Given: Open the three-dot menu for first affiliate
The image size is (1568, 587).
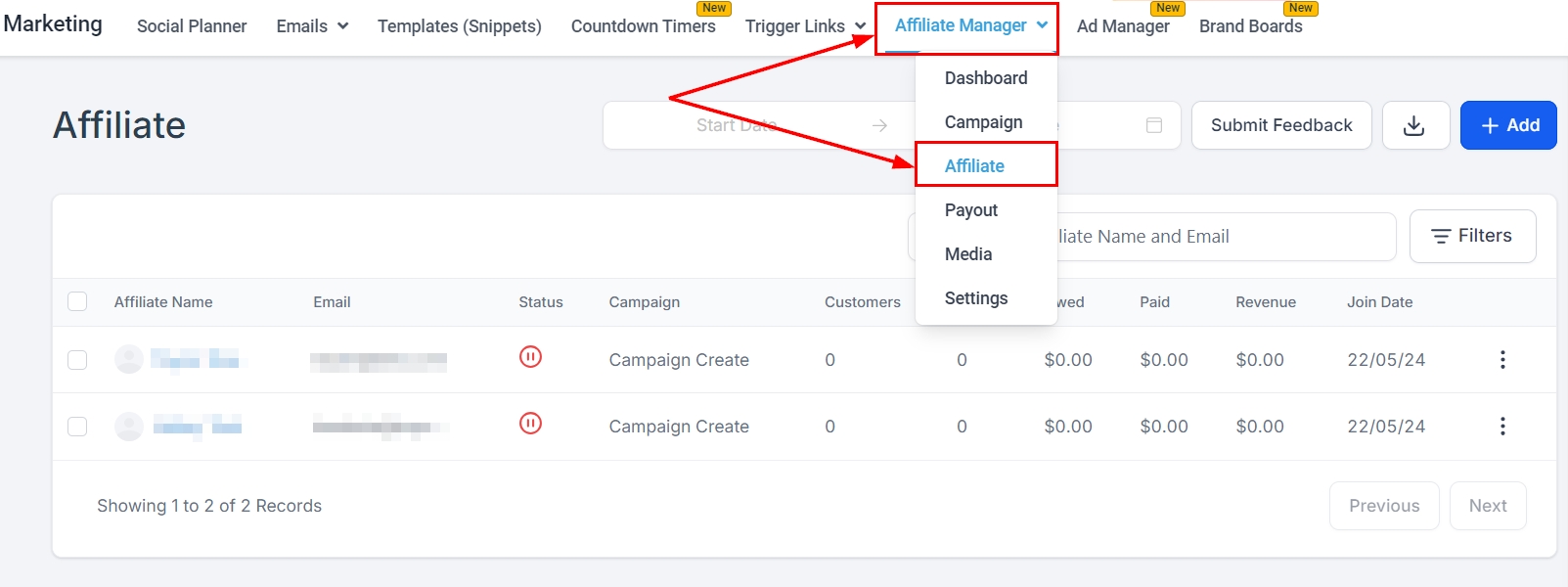Looking at the screenshot, I should point(1502,360).
